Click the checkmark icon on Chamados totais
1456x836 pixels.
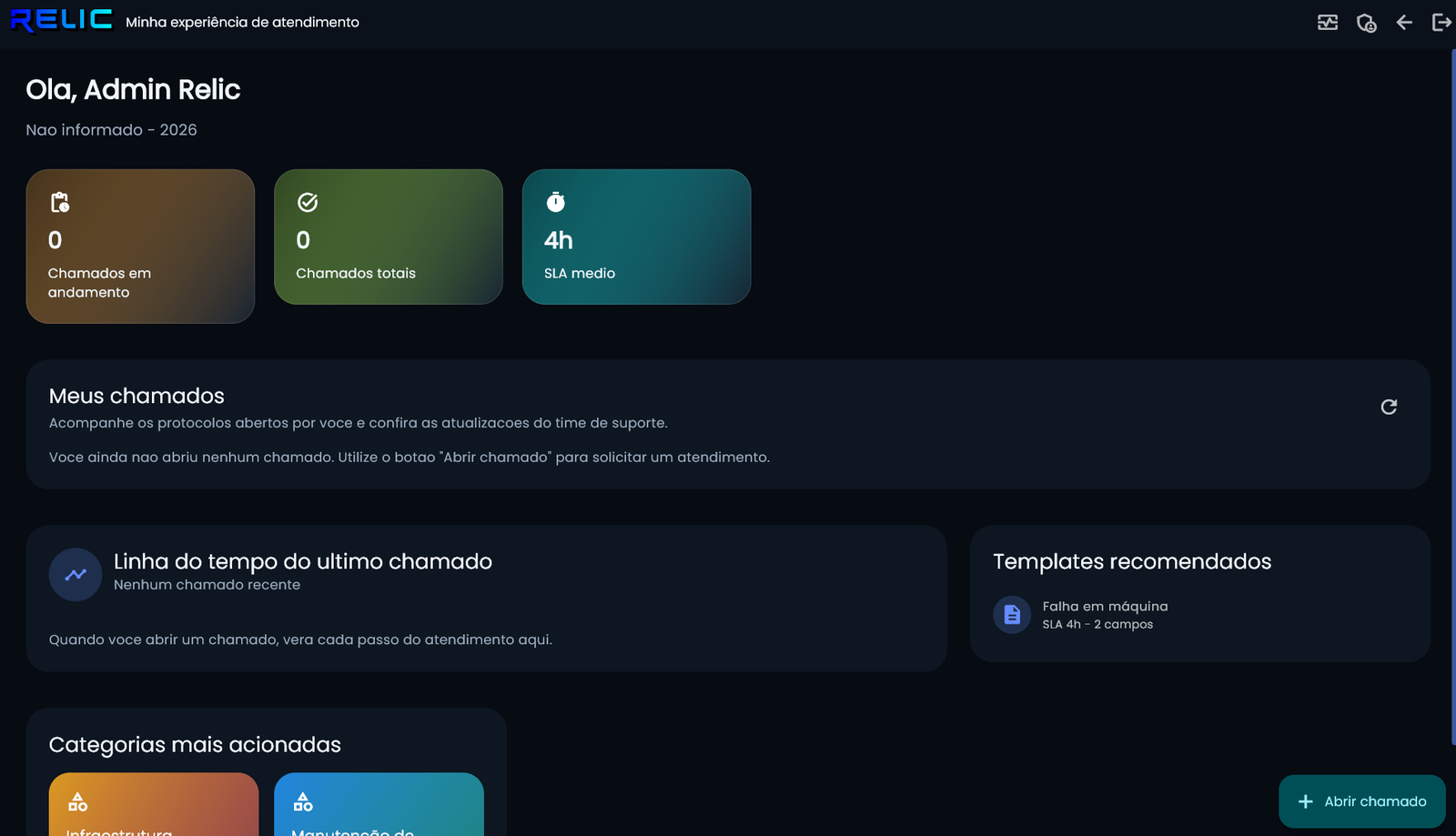(x=308, y=202)
